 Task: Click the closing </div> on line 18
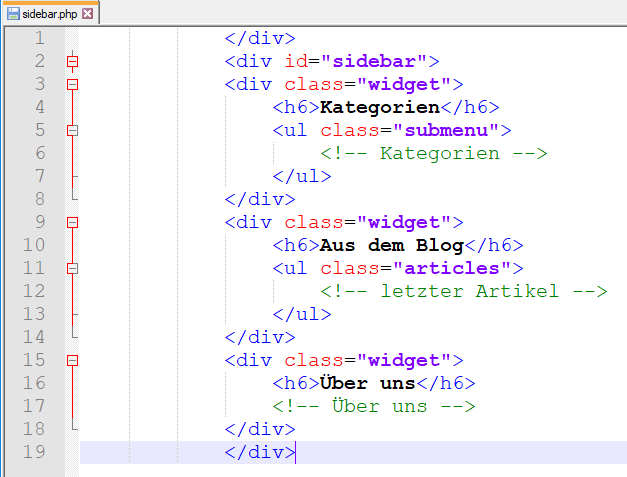(260, 429)
